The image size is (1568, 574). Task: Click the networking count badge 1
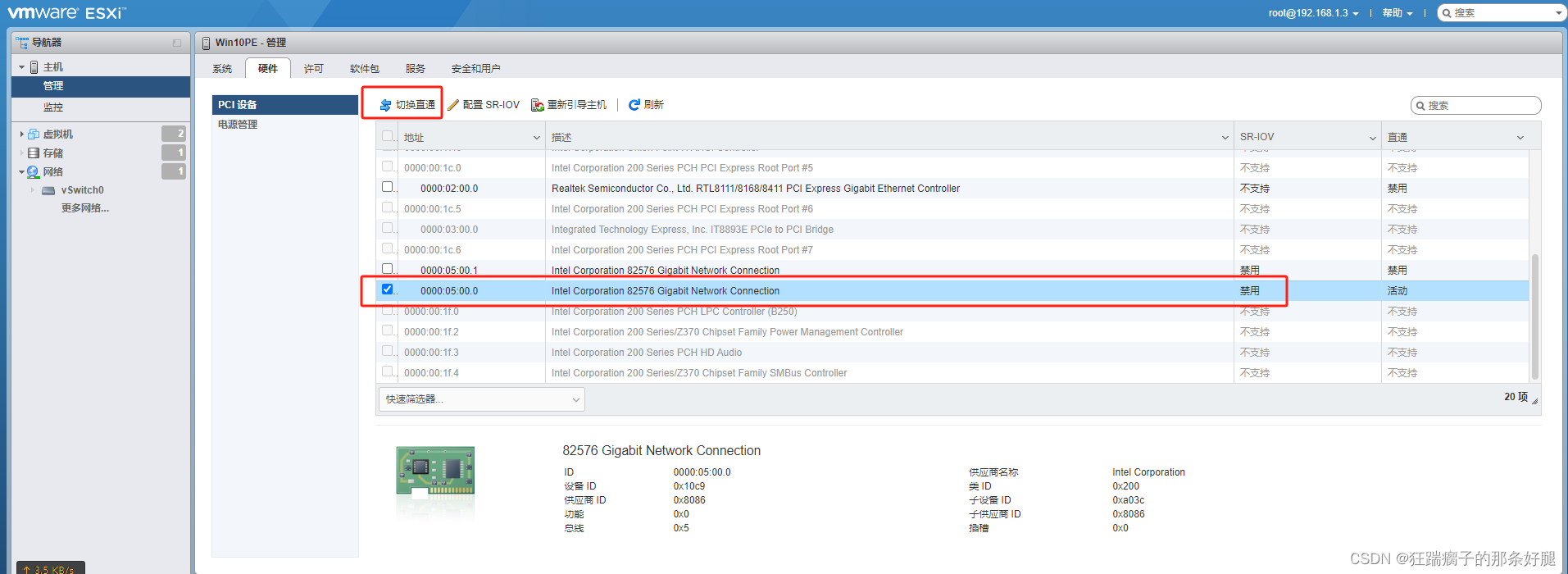(174, 171)
